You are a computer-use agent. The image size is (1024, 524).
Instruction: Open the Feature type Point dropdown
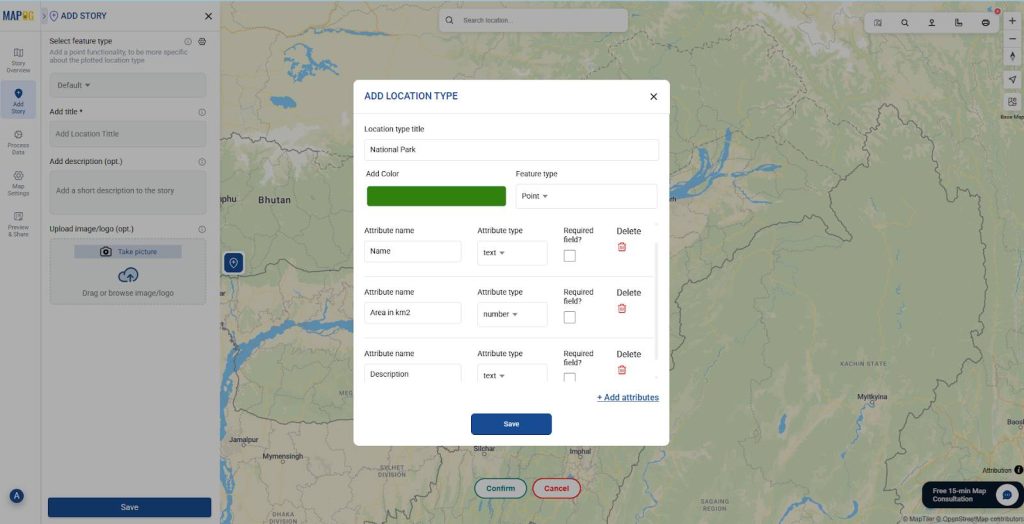[586, 196]
